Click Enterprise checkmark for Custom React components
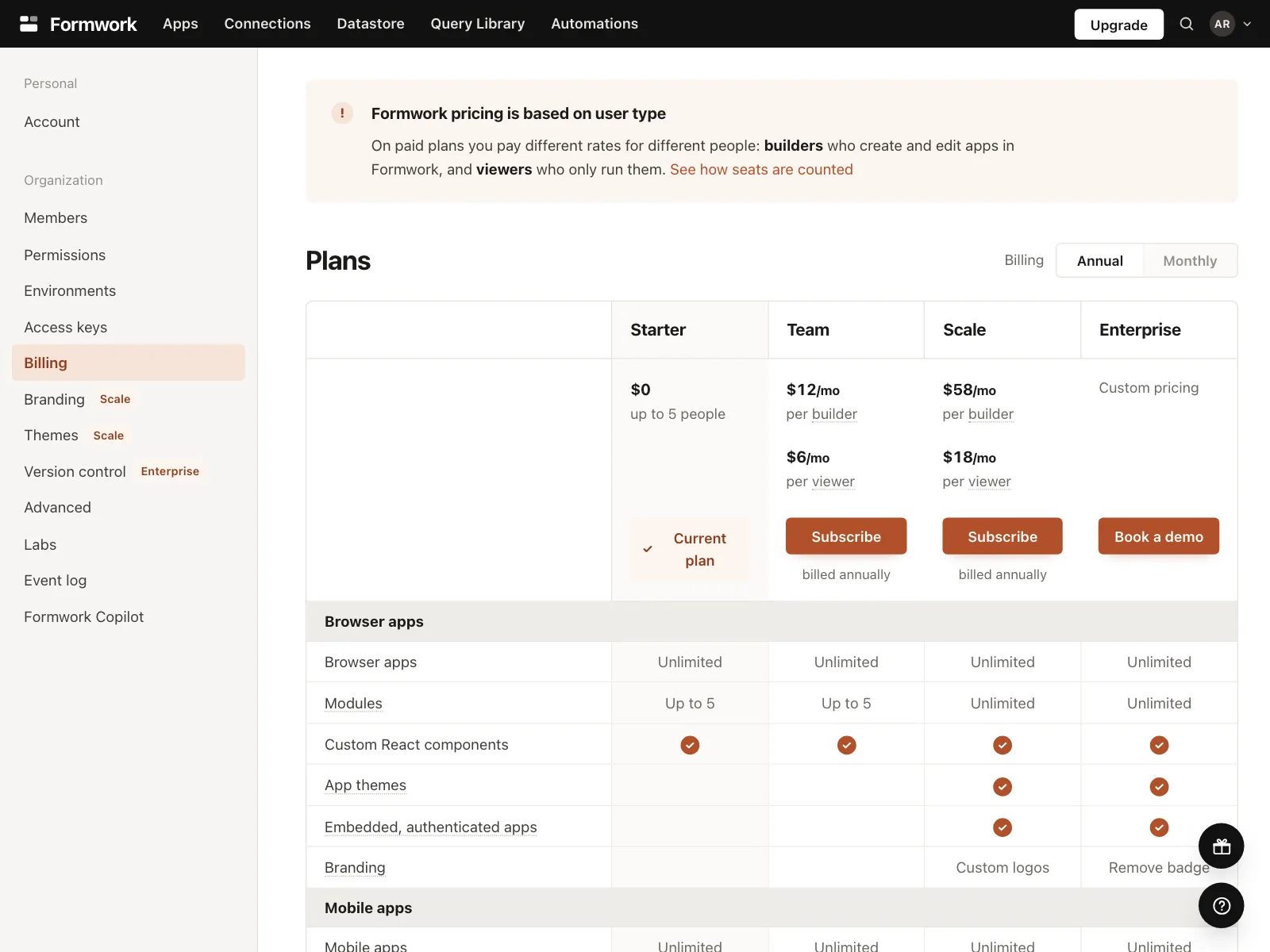The height and width of the screenshot is (952, 1270). point(1159,745)
